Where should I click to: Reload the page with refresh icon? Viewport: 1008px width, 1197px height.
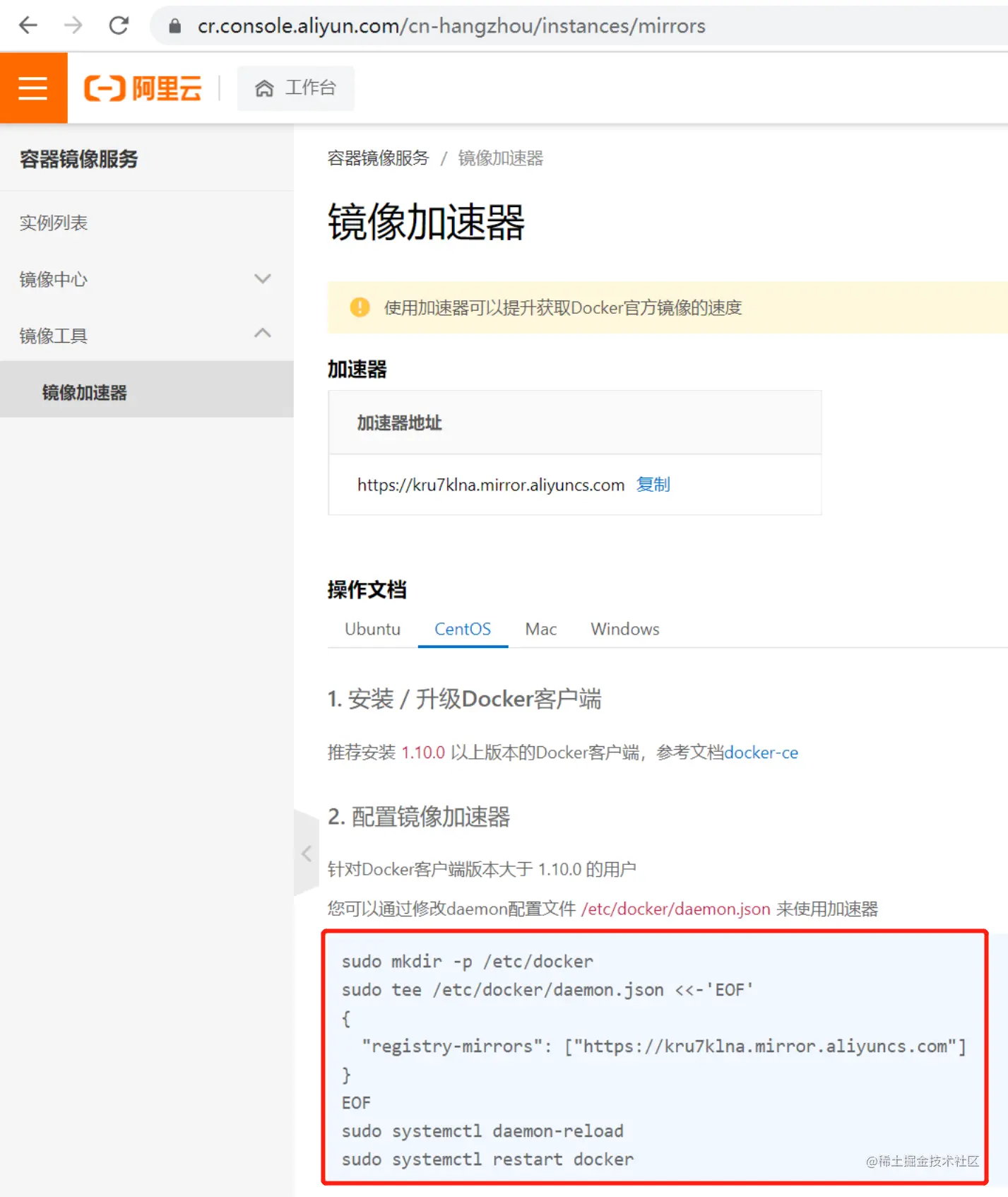(119, 26)
